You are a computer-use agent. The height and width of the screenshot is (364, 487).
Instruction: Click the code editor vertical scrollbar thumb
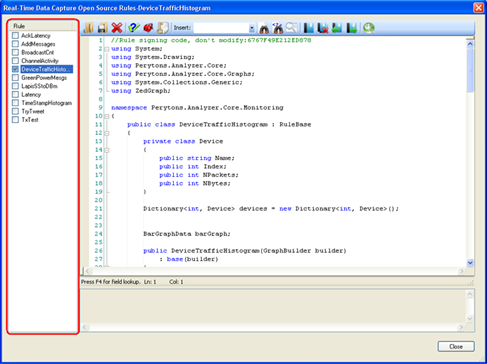[470, 70]
